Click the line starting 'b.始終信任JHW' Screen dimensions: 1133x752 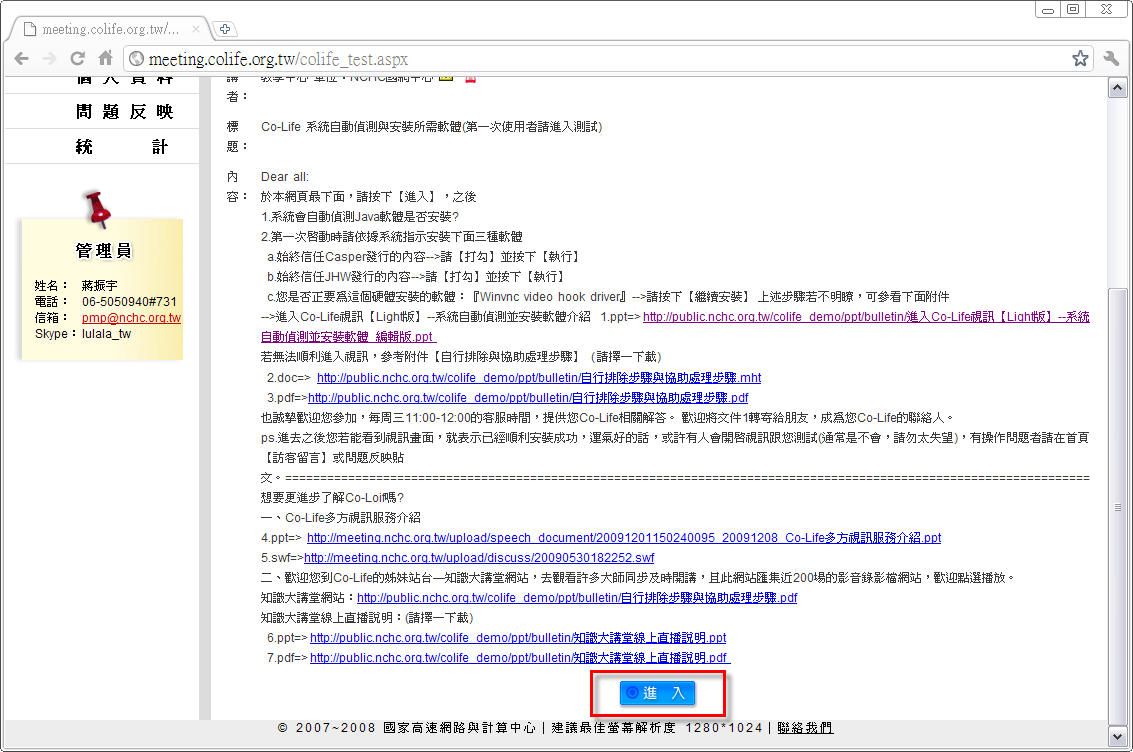415,277
